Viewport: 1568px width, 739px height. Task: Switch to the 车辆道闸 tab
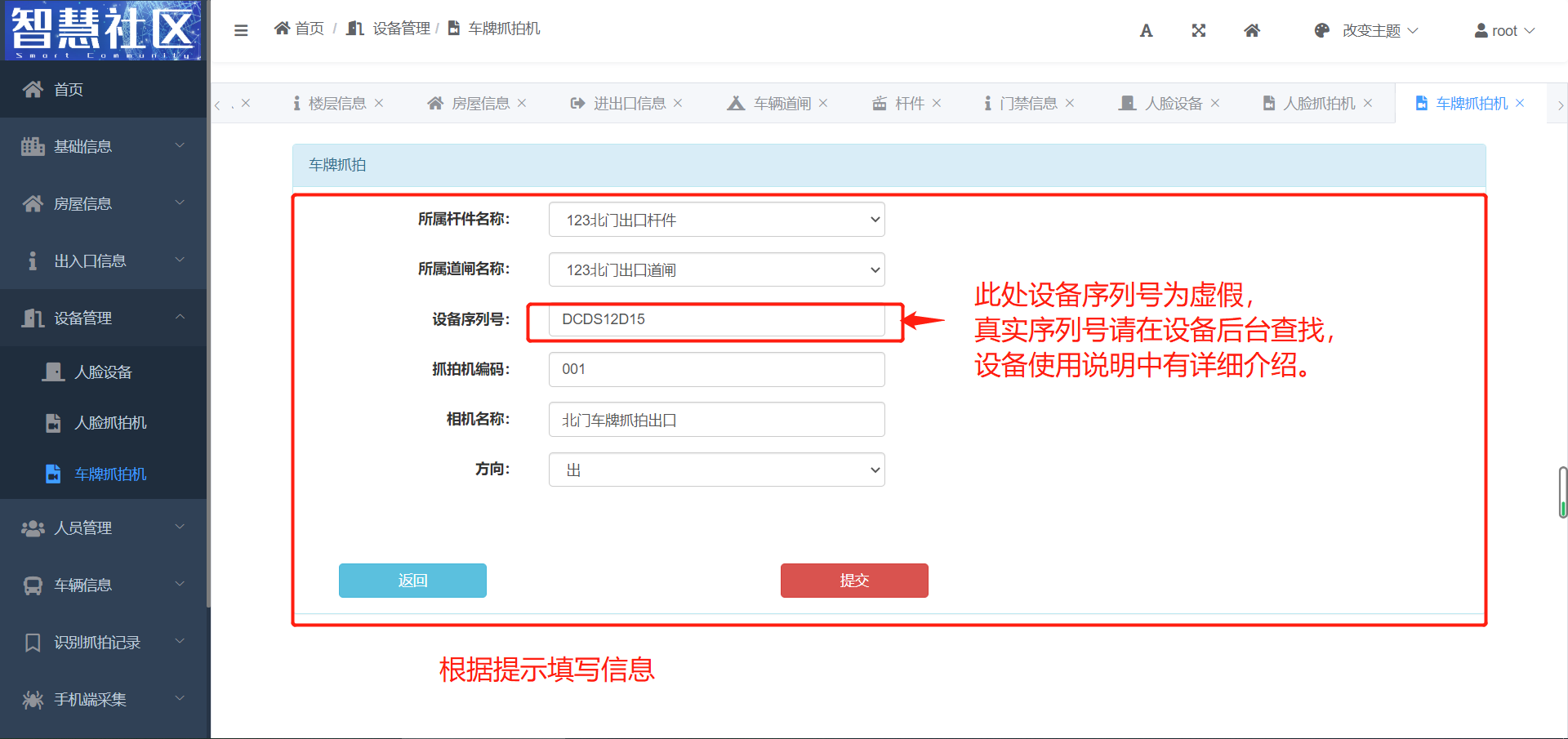781,104
